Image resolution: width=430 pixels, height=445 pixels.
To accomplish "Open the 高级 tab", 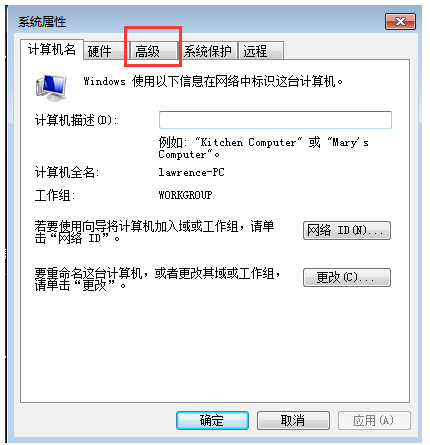I will point(153,51).
